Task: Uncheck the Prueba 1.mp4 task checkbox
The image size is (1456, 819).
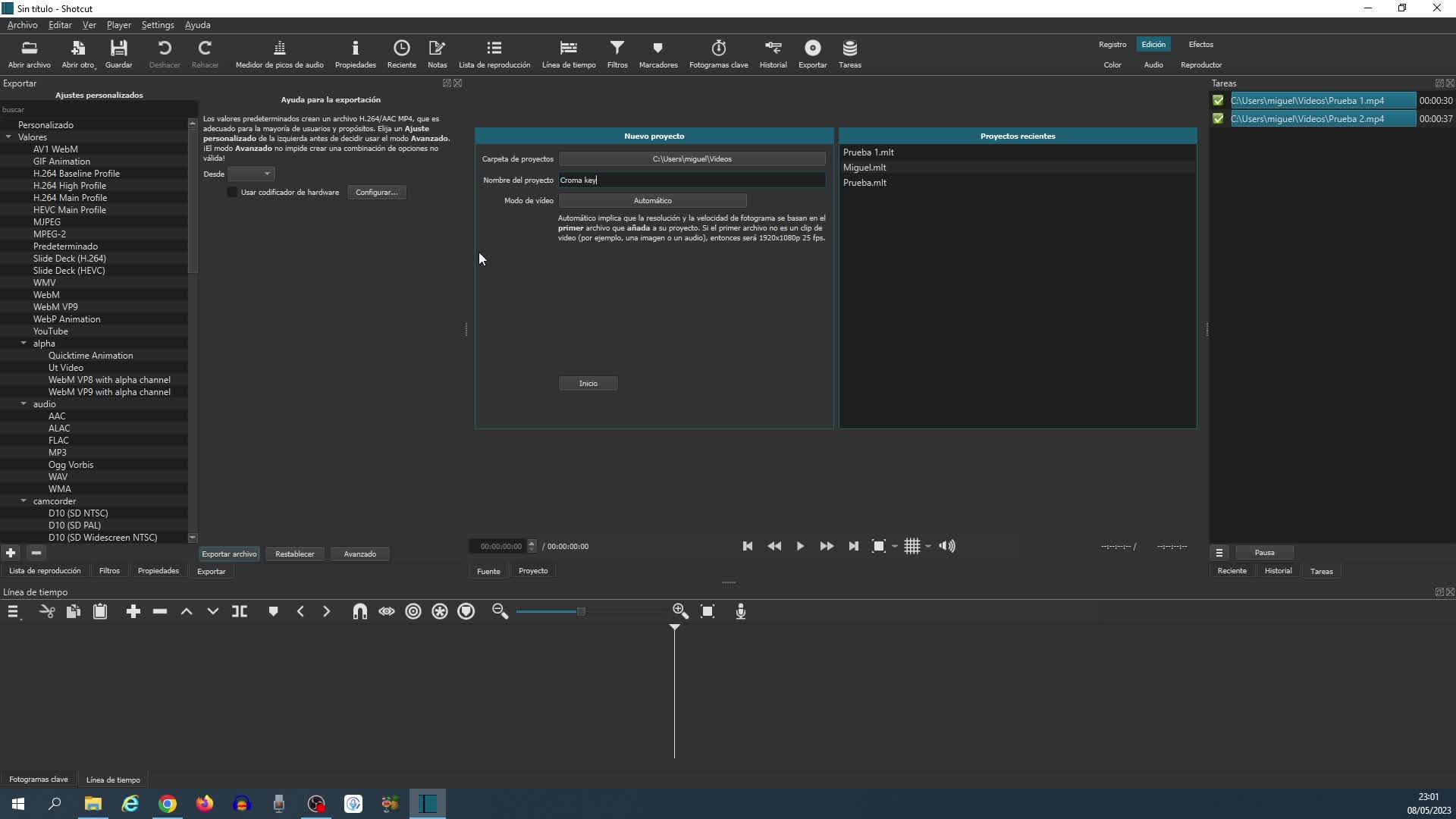Action: [x=1218, y=101]
